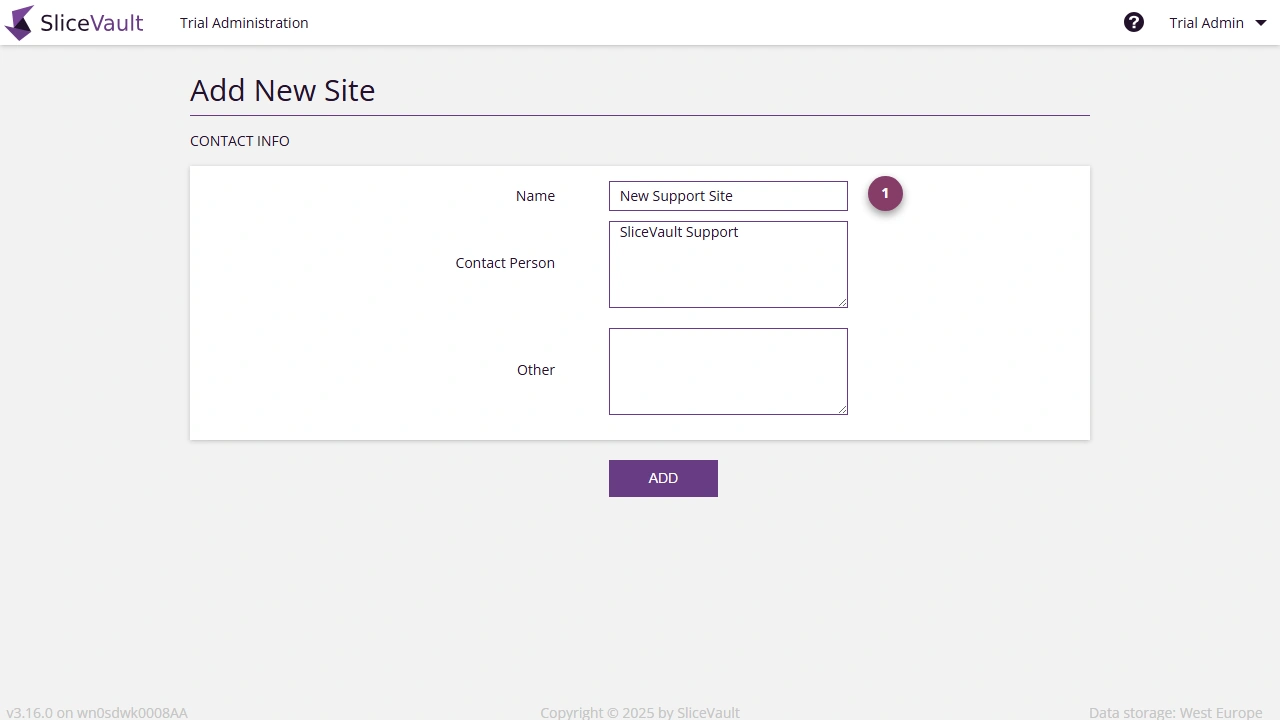Select the purple arrow logo mark
Image resolution: width=1280 pixels, height=720 pixels.
(x=18, y=22)
